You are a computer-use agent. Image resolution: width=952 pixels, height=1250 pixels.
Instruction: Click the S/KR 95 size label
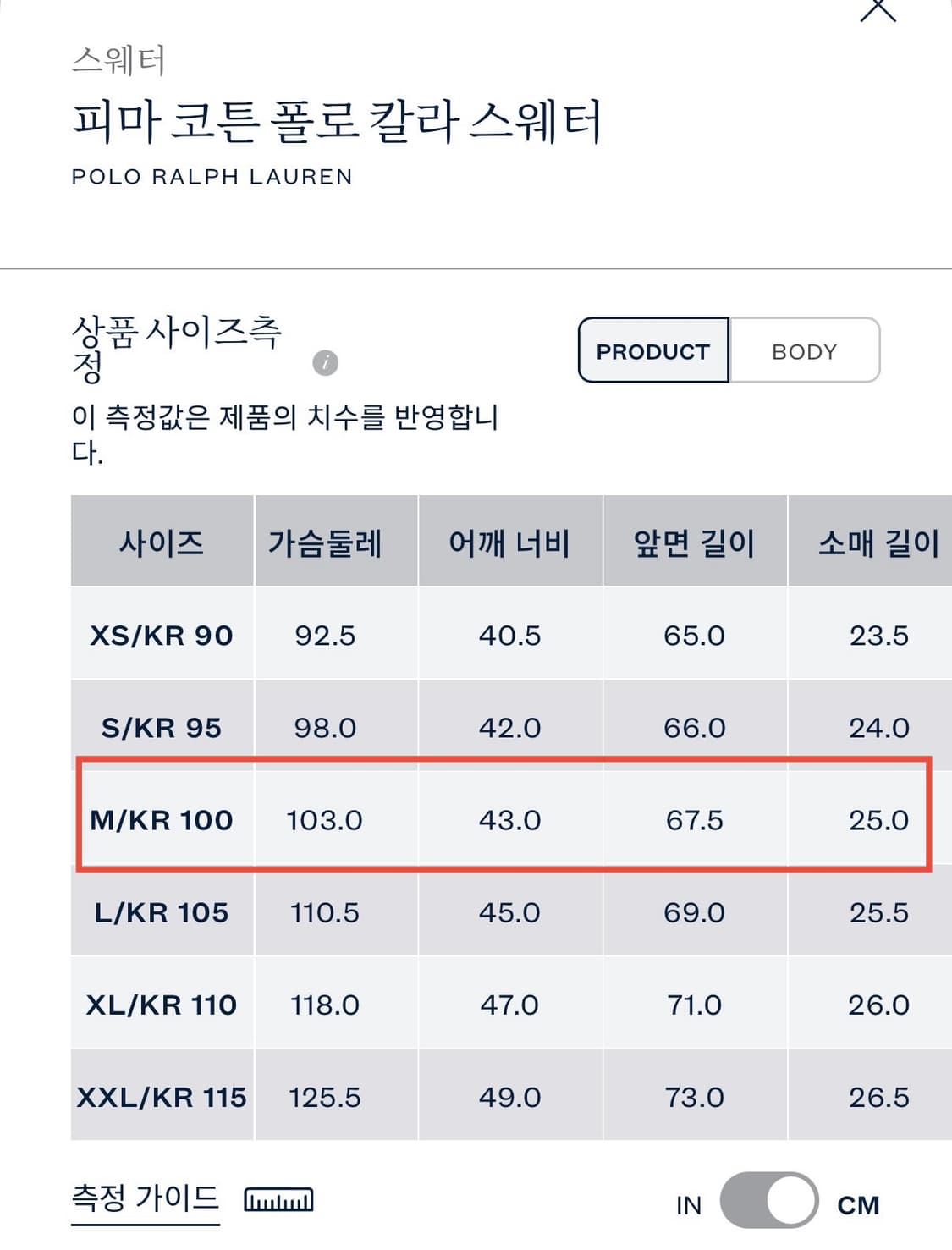click(x=162, y=727)
